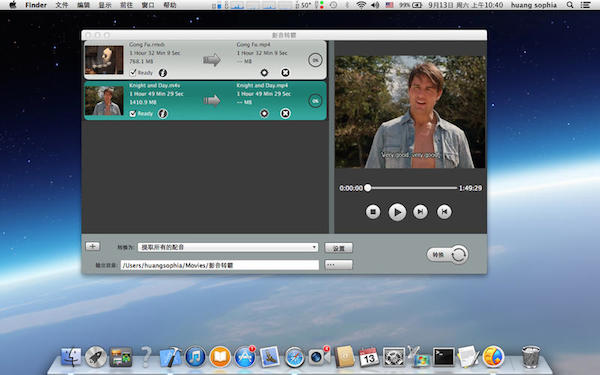The height and width of the screenshot is (375, 600).
Task: Remove Knight and Day with X icon
Action: [285, 113]
